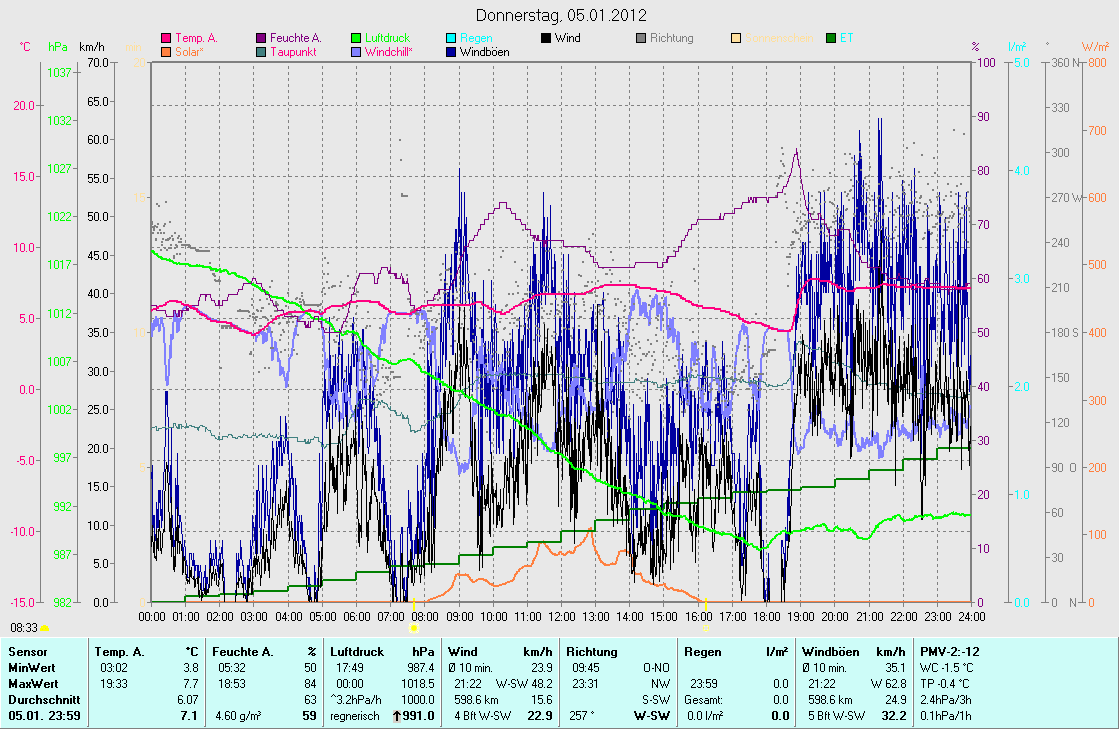This screenshot has width=1119, height=729.
Task: Click the 'W/m²' axis unit label
Action: (x=1095, y=47)
